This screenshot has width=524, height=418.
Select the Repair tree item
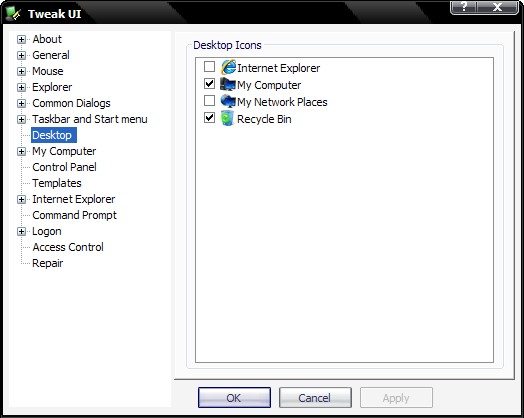(x=47, y=263)
